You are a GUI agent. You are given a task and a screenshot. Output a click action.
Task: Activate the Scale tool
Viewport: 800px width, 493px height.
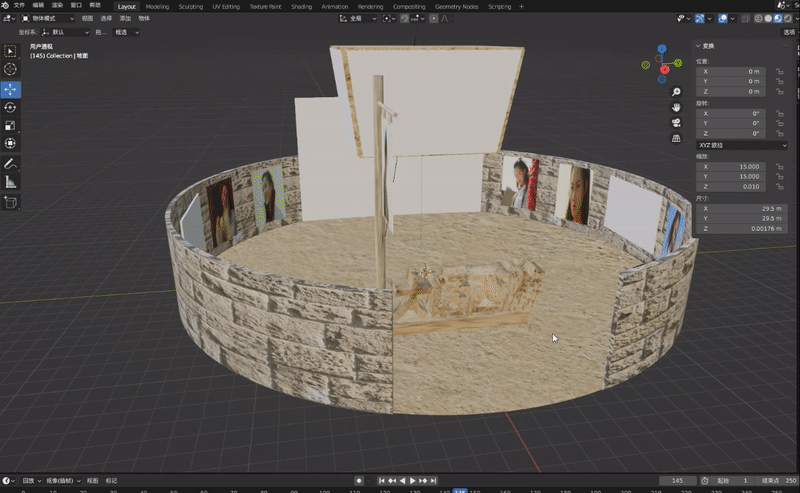10,126
